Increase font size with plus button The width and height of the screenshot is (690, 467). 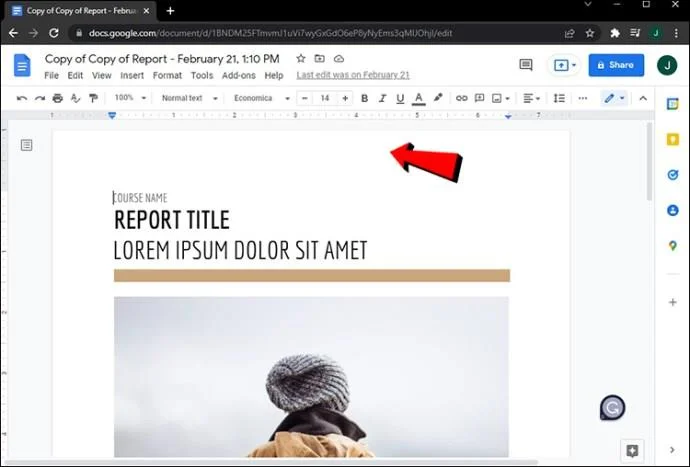point(345,98)
